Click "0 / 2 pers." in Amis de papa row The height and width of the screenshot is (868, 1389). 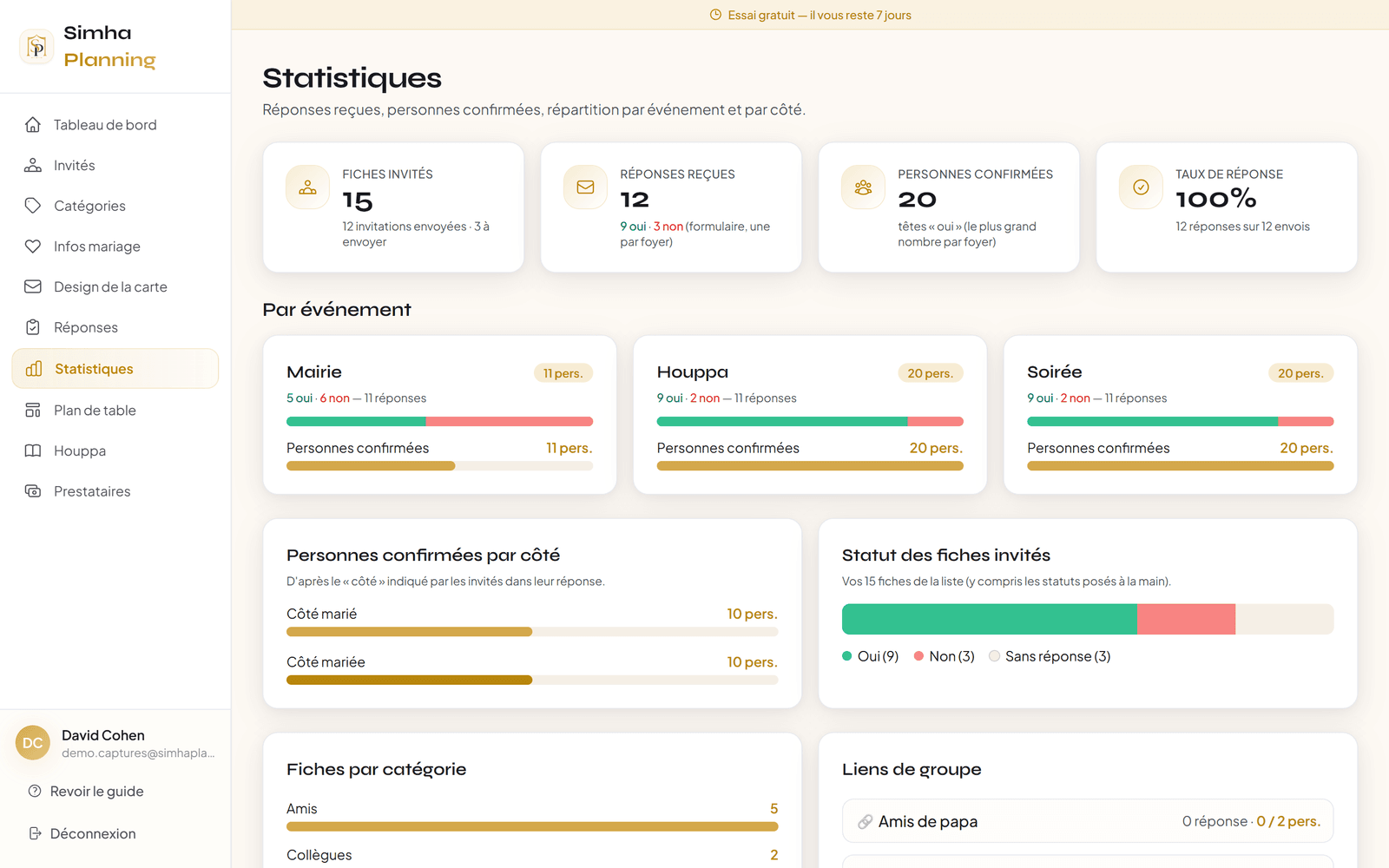coord(1288,821)
